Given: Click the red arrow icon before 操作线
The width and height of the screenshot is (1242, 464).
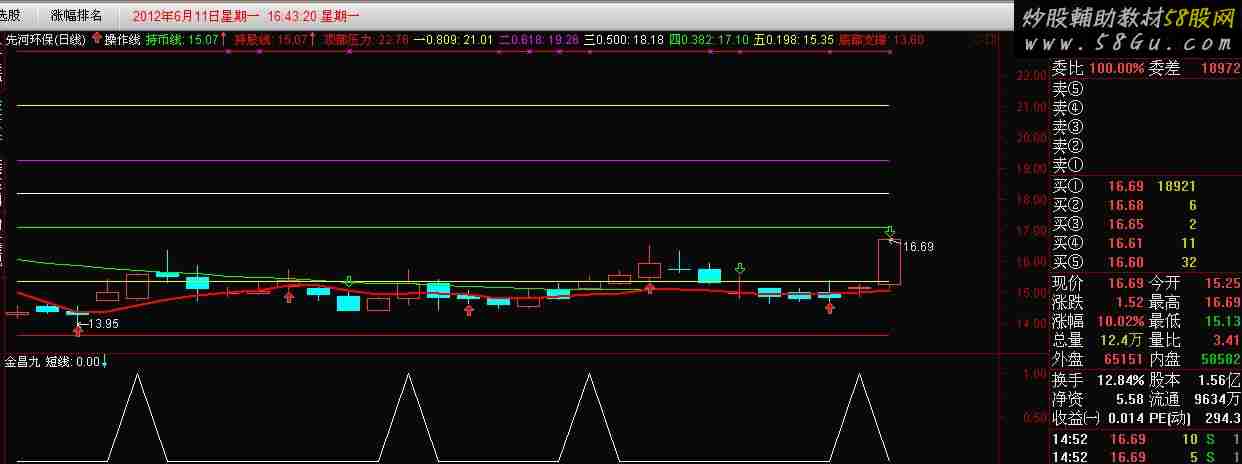Looking at the screenshot, I should pos(96,39).
